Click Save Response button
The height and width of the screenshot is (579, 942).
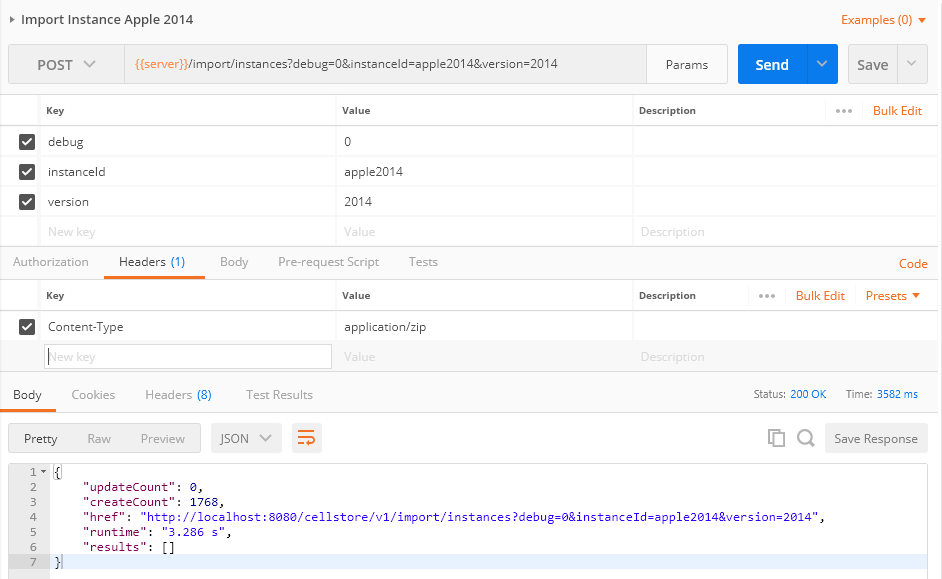coord(876,438)
